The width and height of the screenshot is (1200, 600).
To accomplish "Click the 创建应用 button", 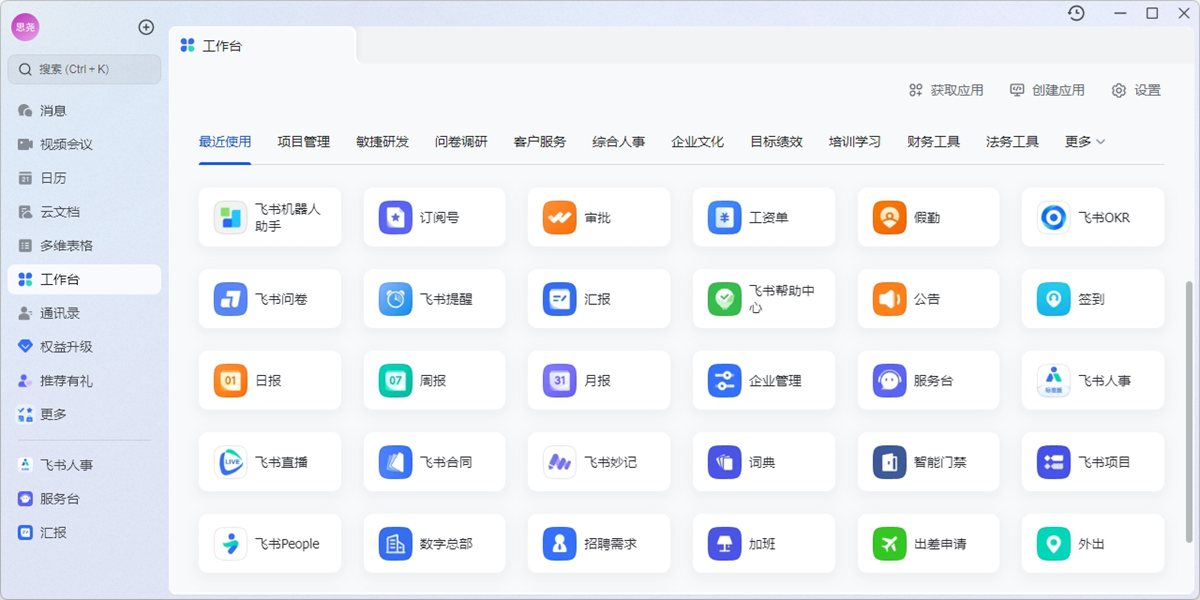I will (1047, 90).
